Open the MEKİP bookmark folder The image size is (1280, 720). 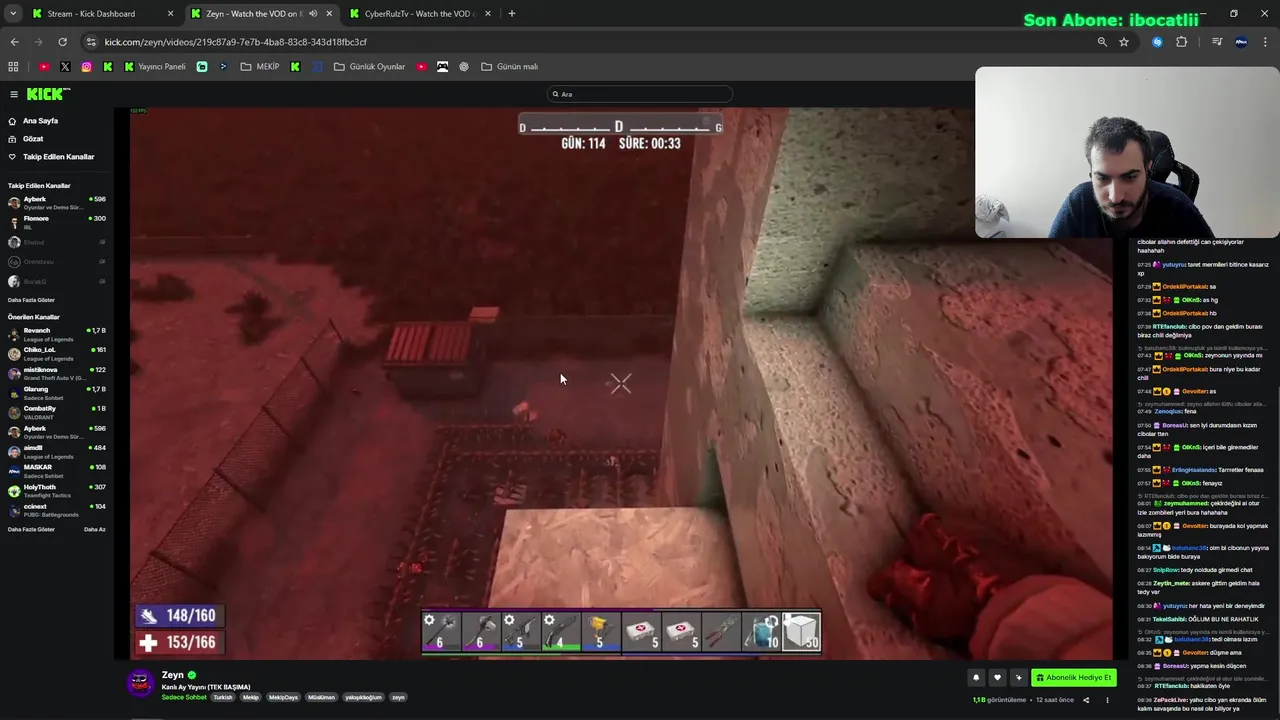tap(260, 67)
